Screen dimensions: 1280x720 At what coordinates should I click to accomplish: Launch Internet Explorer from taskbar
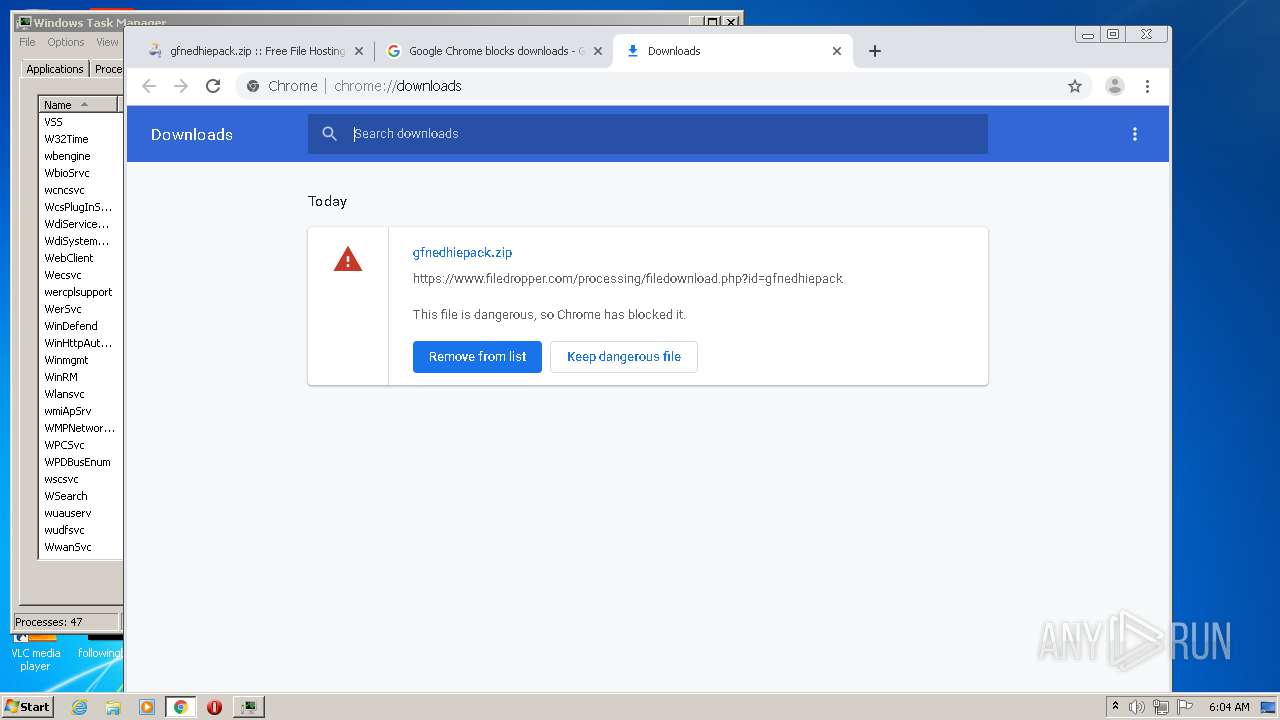point(80,707)
